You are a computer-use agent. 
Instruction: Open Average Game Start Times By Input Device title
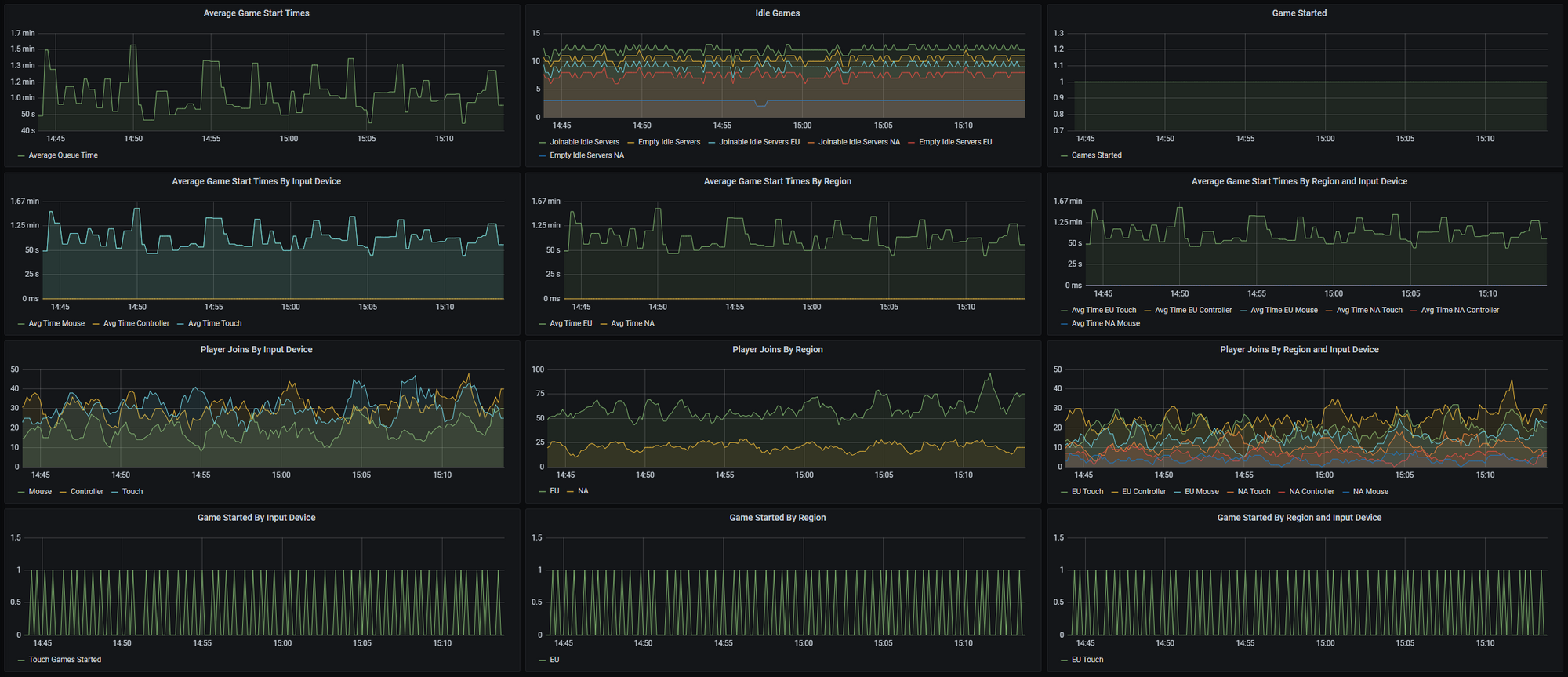pyautogui.click(x=256, y=181)
